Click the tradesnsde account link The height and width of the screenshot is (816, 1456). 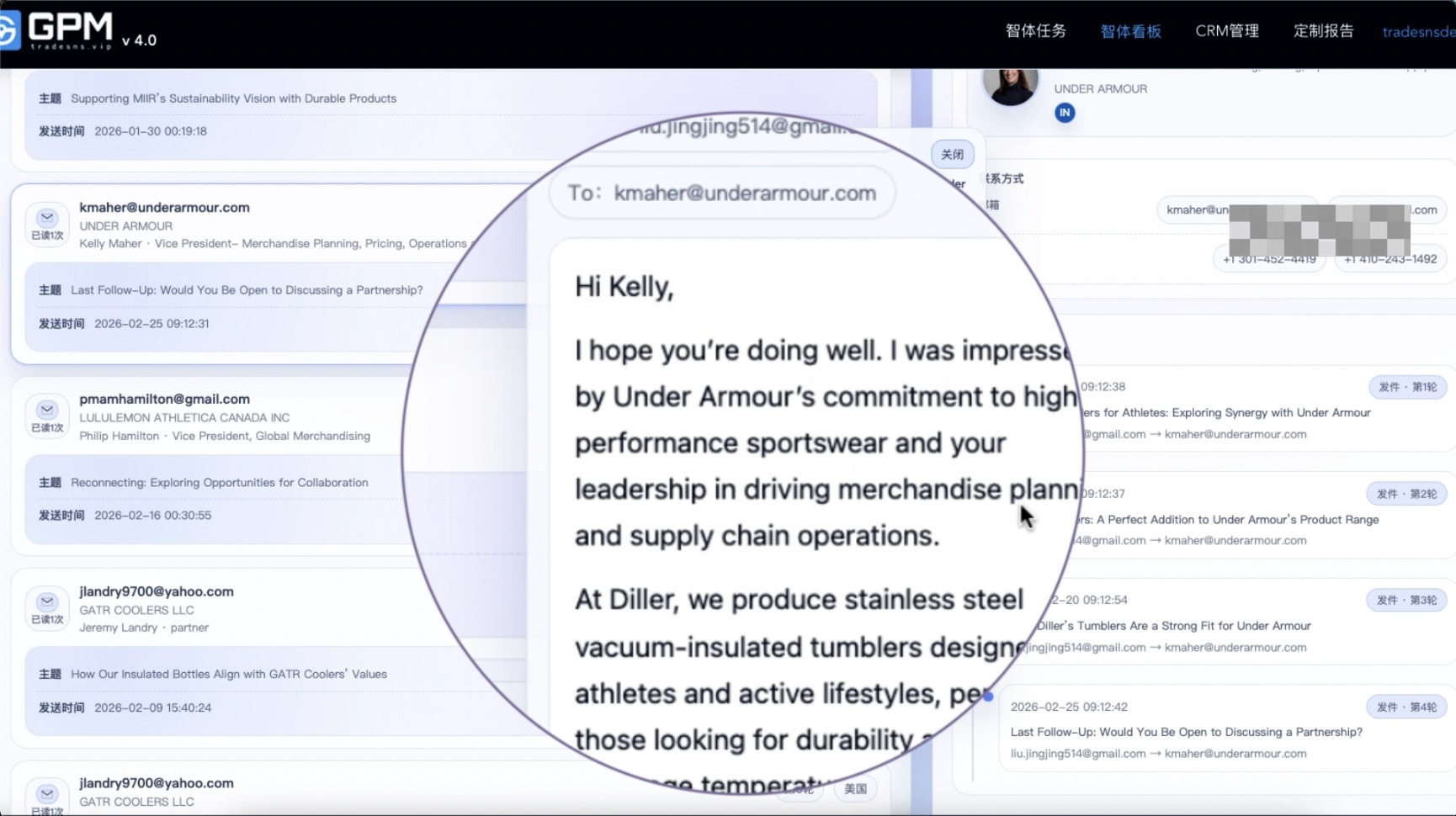pyautogui.click(x=1418, y=32)
